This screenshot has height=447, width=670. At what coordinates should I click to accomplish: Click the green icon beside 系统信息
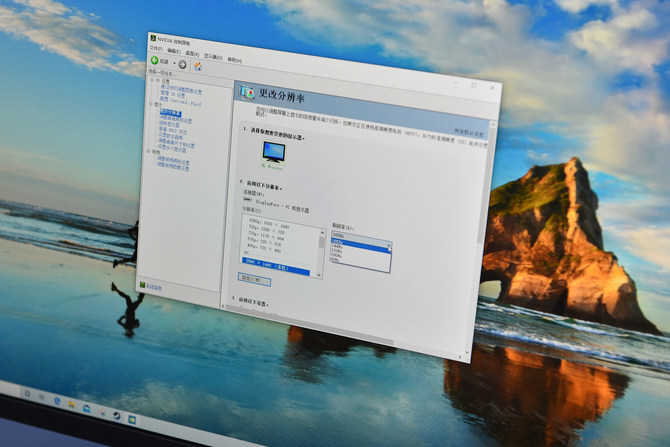click(143, 285)
